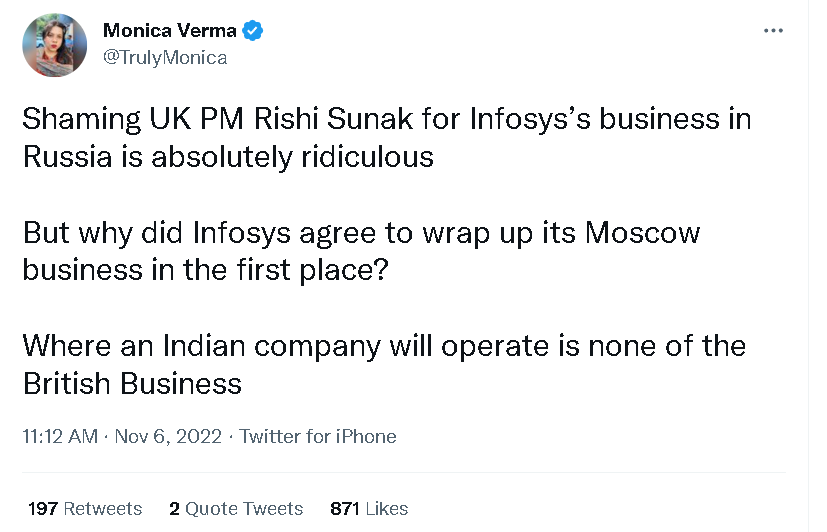Show the 2 Quote Tweets
Image resolution: width=827 pixels, height=532 pixels.
[236, 509]
